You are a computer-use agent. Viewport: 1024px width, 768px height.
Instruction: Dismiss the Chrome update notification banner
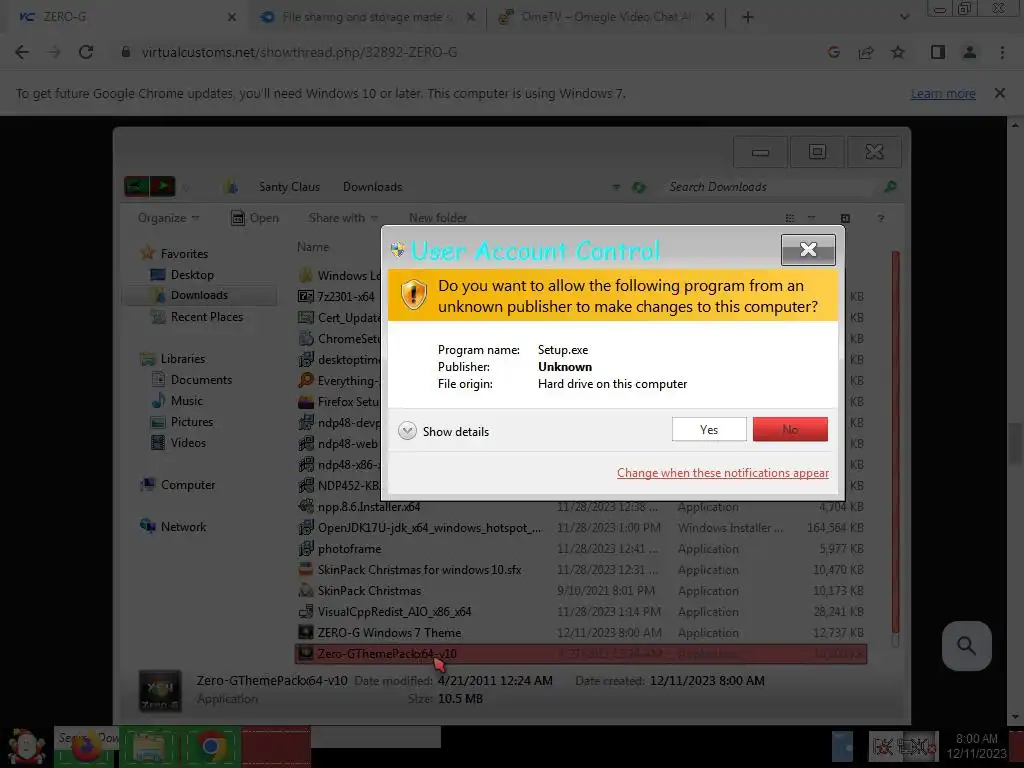999,93
